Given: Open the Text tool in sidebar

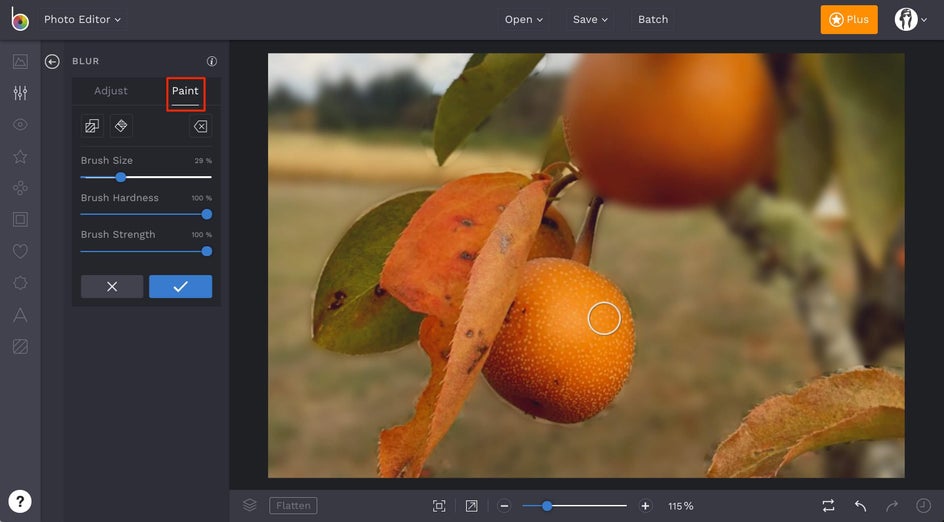Looking at the screenshot, I should click(20, 315).
